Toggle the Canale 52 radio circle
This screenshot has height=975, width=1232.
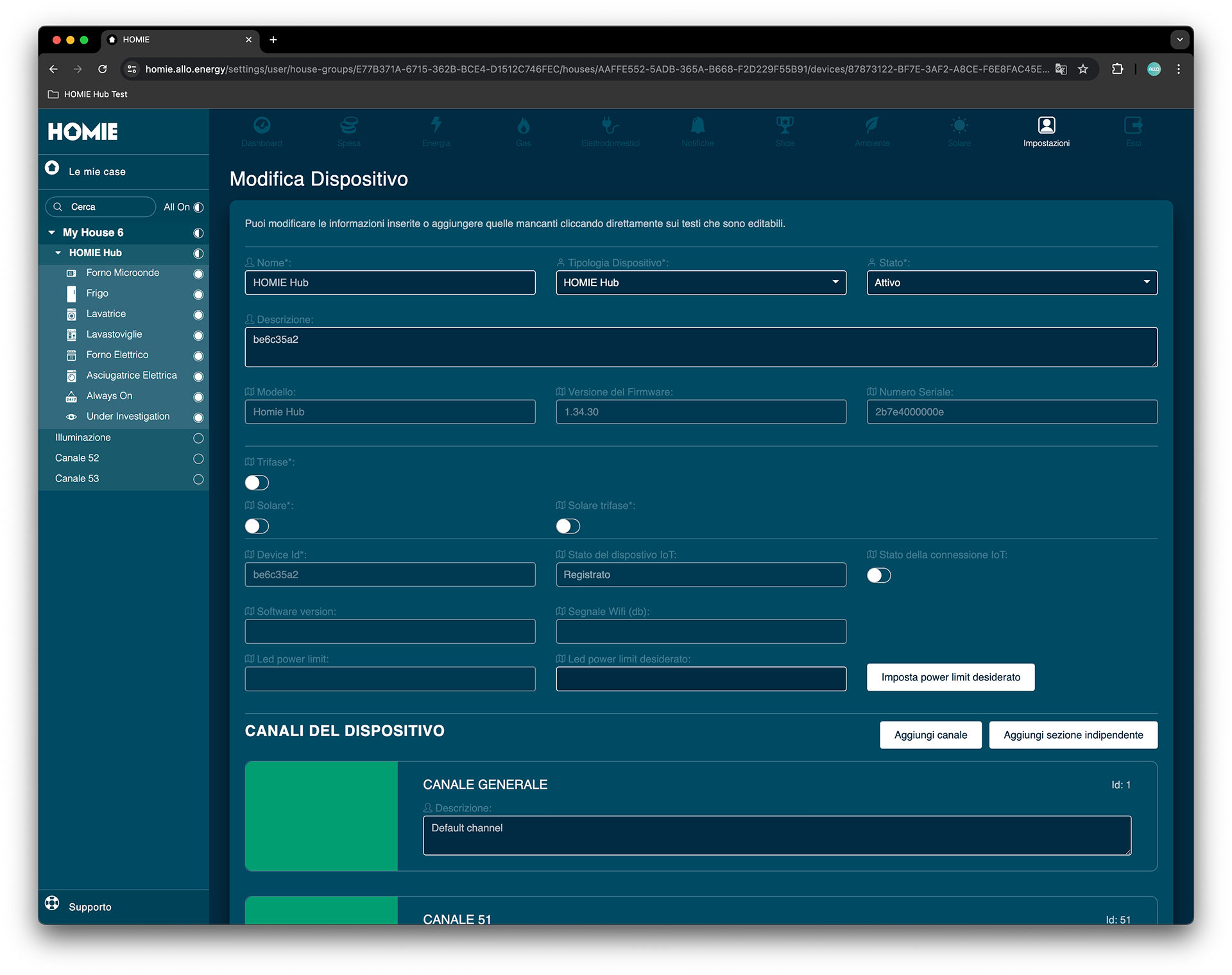(198, 459)
